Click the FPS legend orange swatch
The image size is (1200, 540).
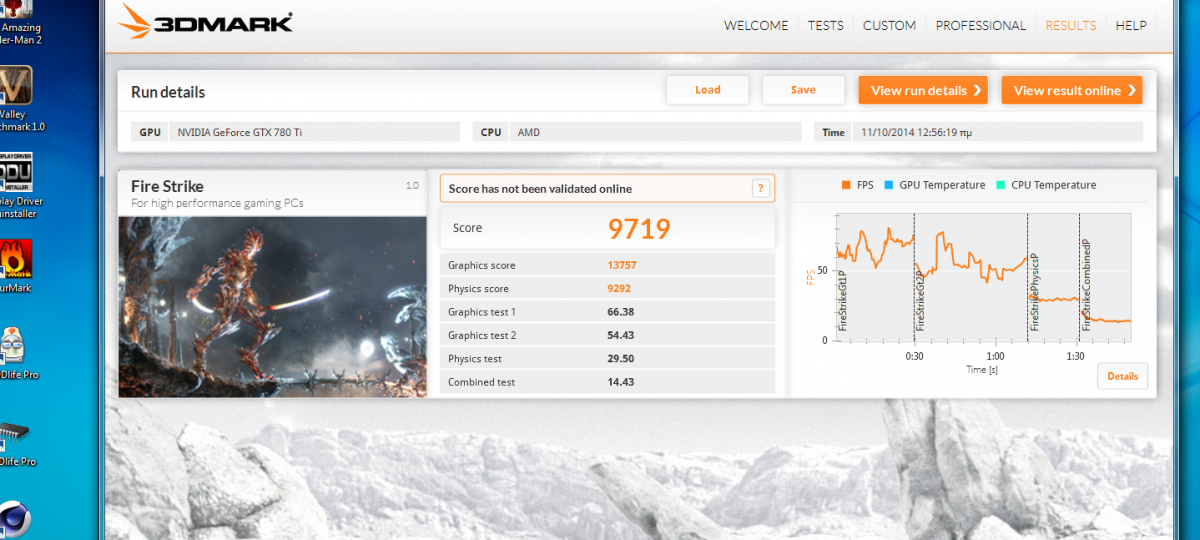(x=846, y=185)
